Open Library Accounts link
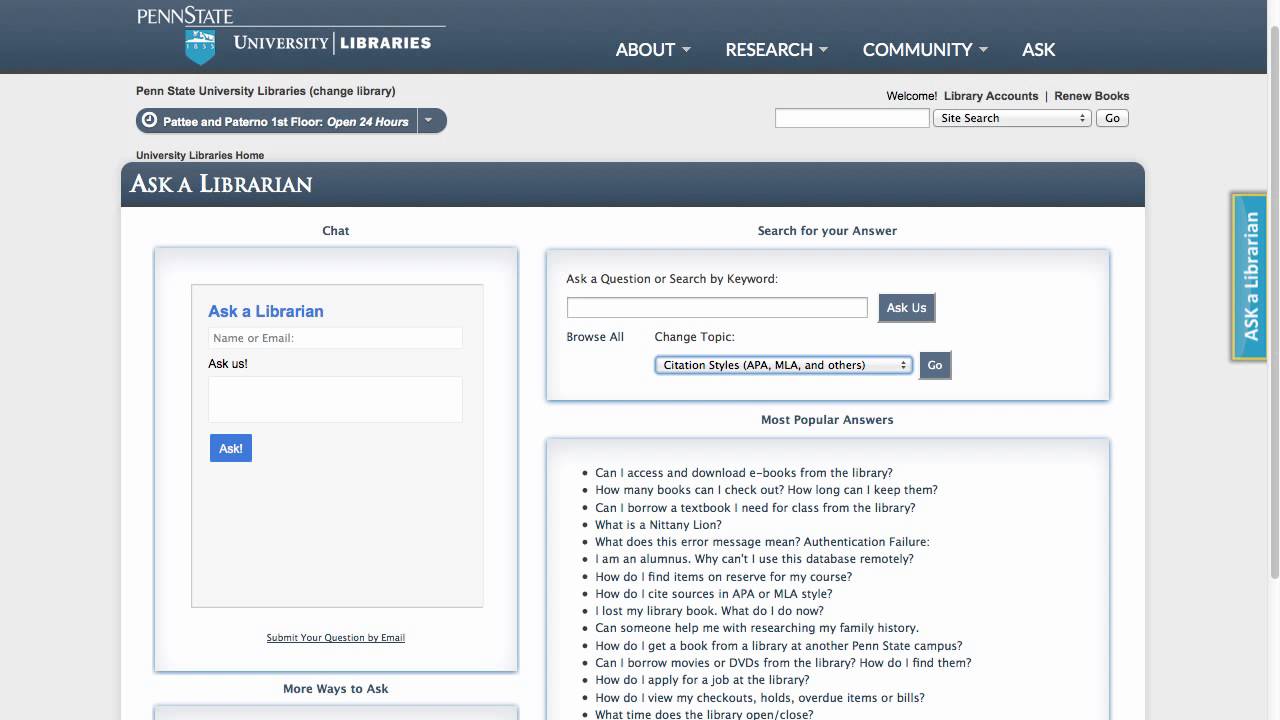1280x720 pixels. click(x=991, y=96)
